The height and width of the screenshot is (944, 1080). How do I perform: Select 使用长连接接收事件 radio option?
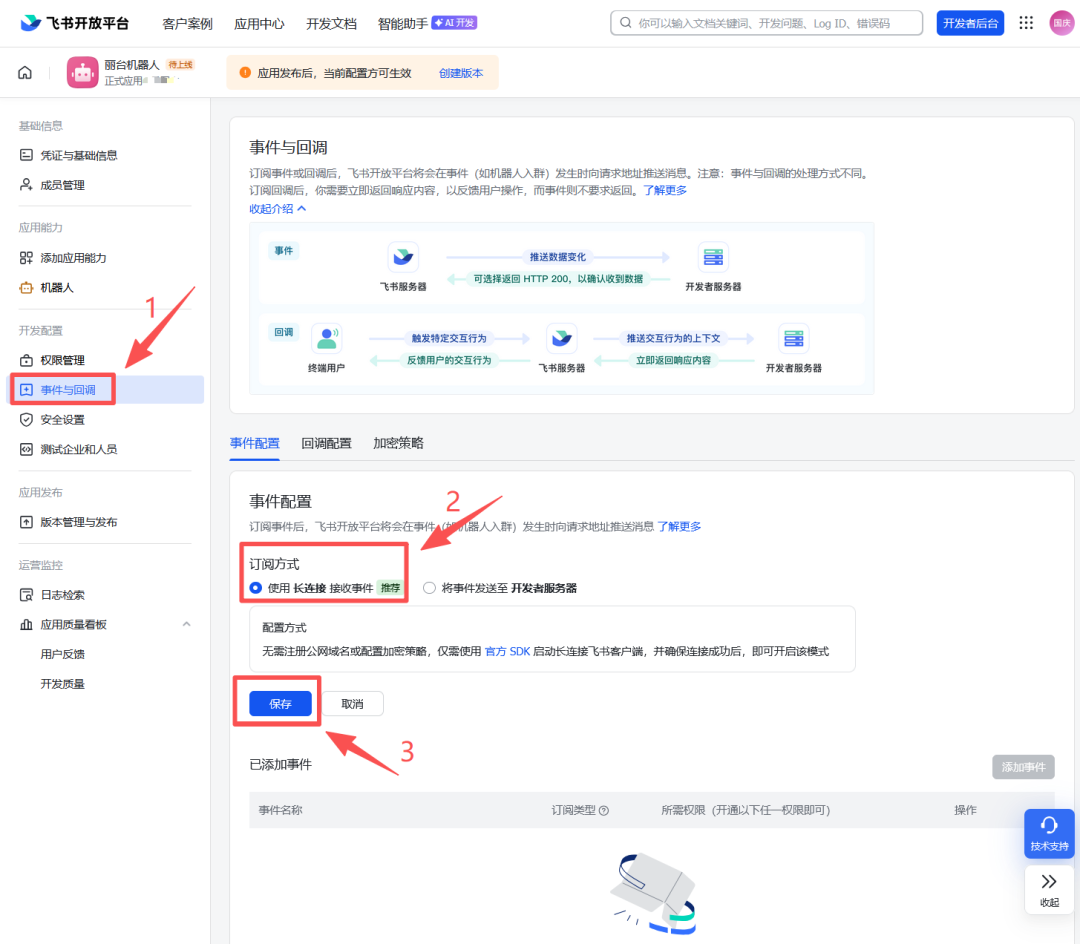(x=256, y=588)
